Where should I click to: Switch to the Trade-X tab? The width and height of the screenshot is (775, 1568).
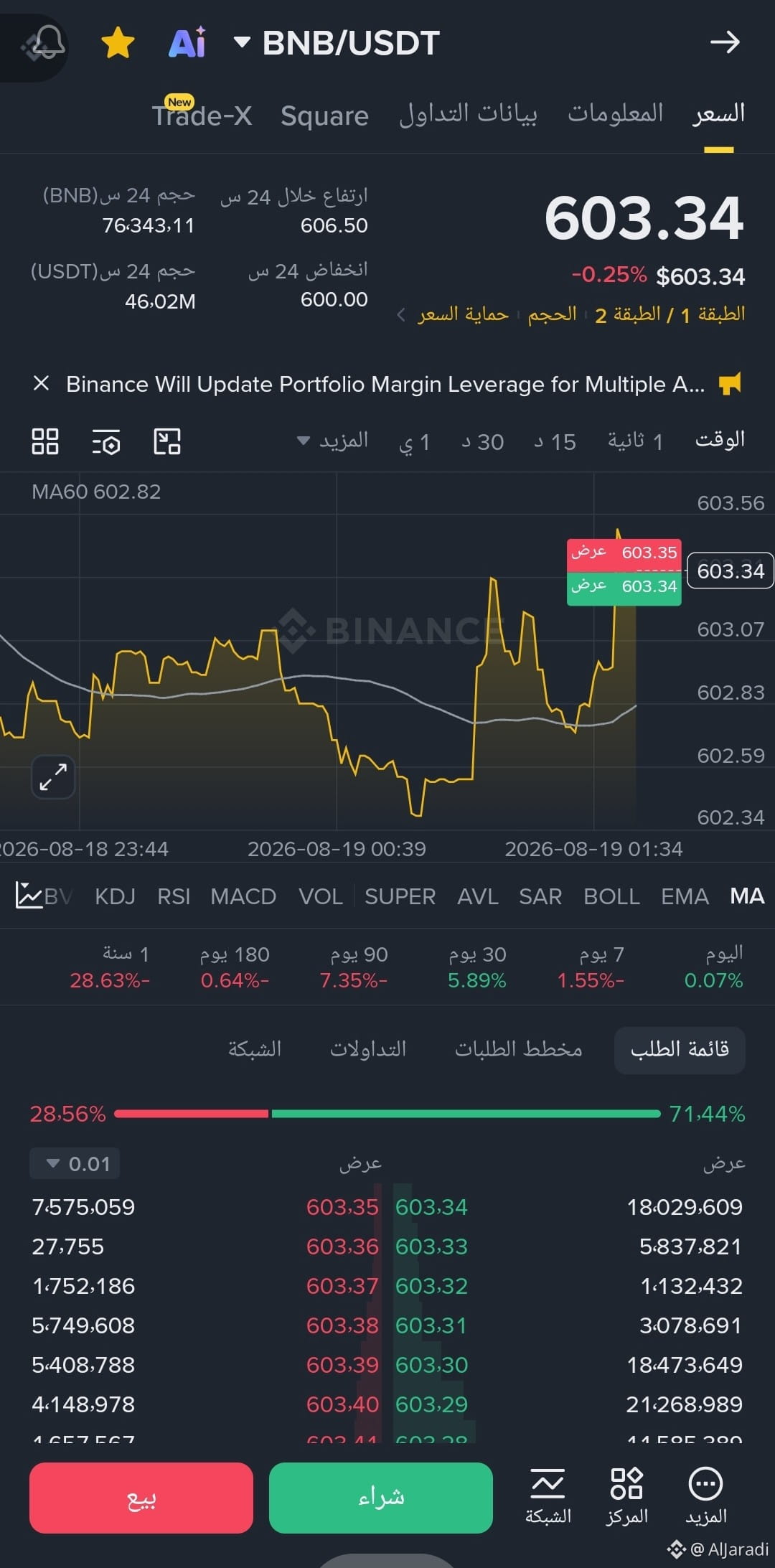[x=202, y=115]
